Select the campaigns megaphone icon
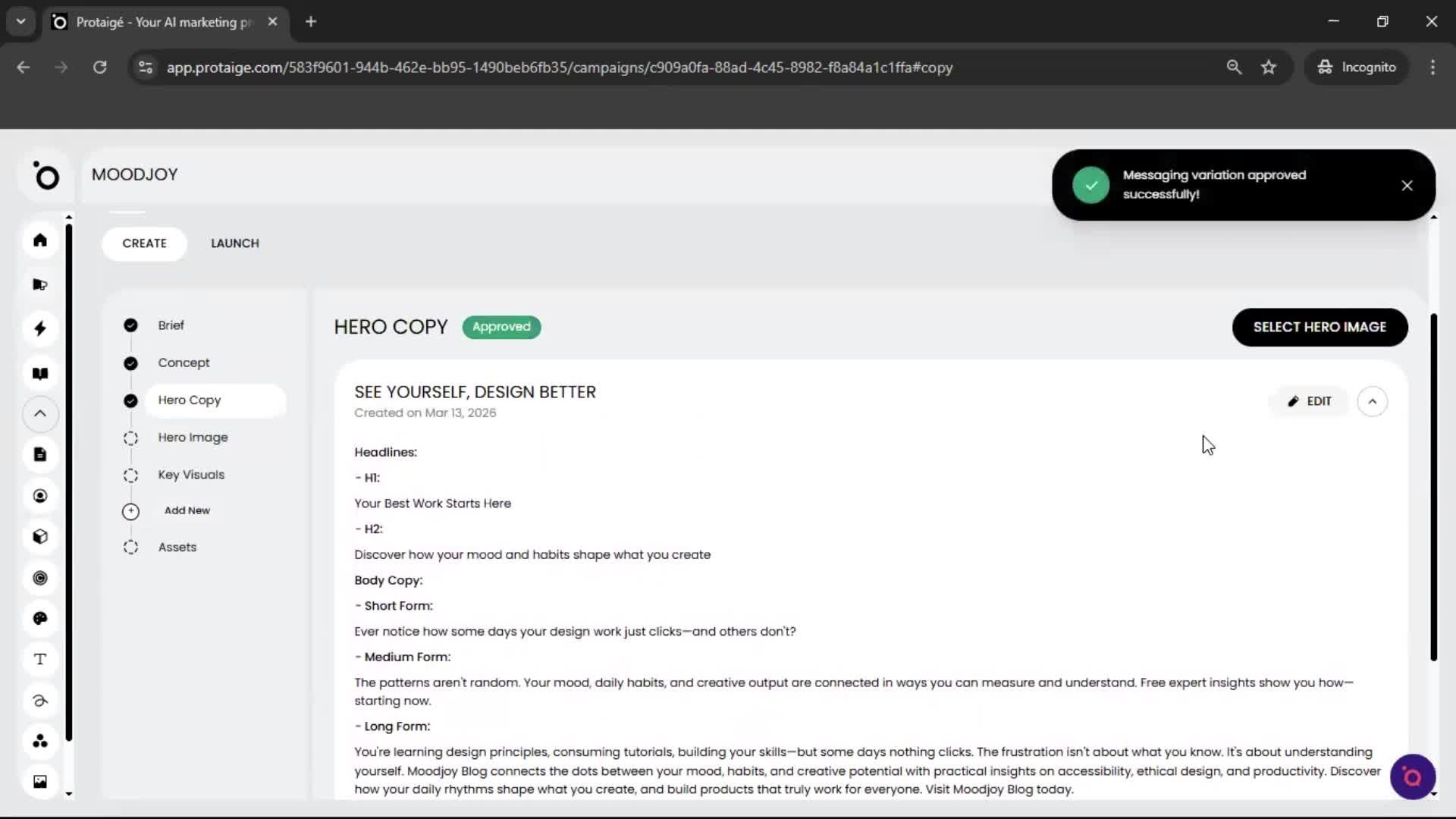Viewport: 1456px width, 819px height. [x=40, y=284]
